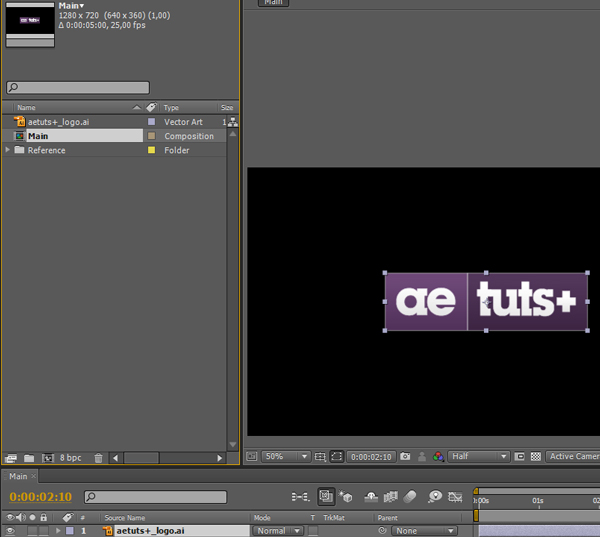The width and height of the screenshot is (600, 537).
Task: Open the Composition Mini-Flowchart icon
Action: (300, 497)
